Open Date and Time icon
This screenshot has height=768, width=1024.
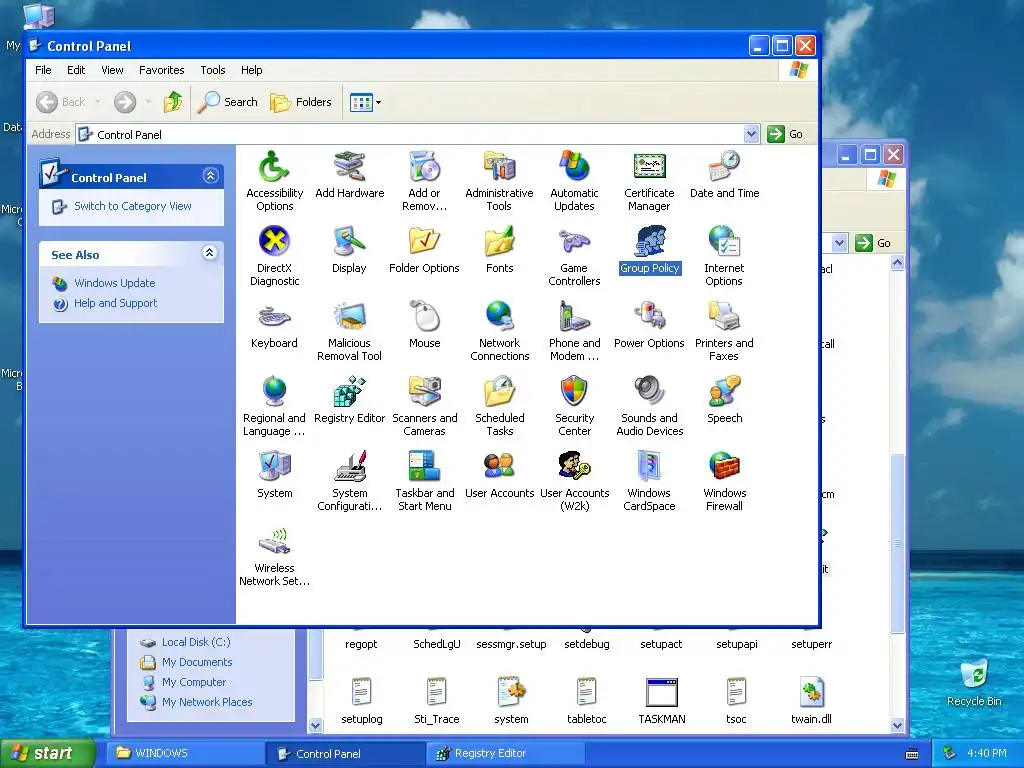tap(724, 174)
